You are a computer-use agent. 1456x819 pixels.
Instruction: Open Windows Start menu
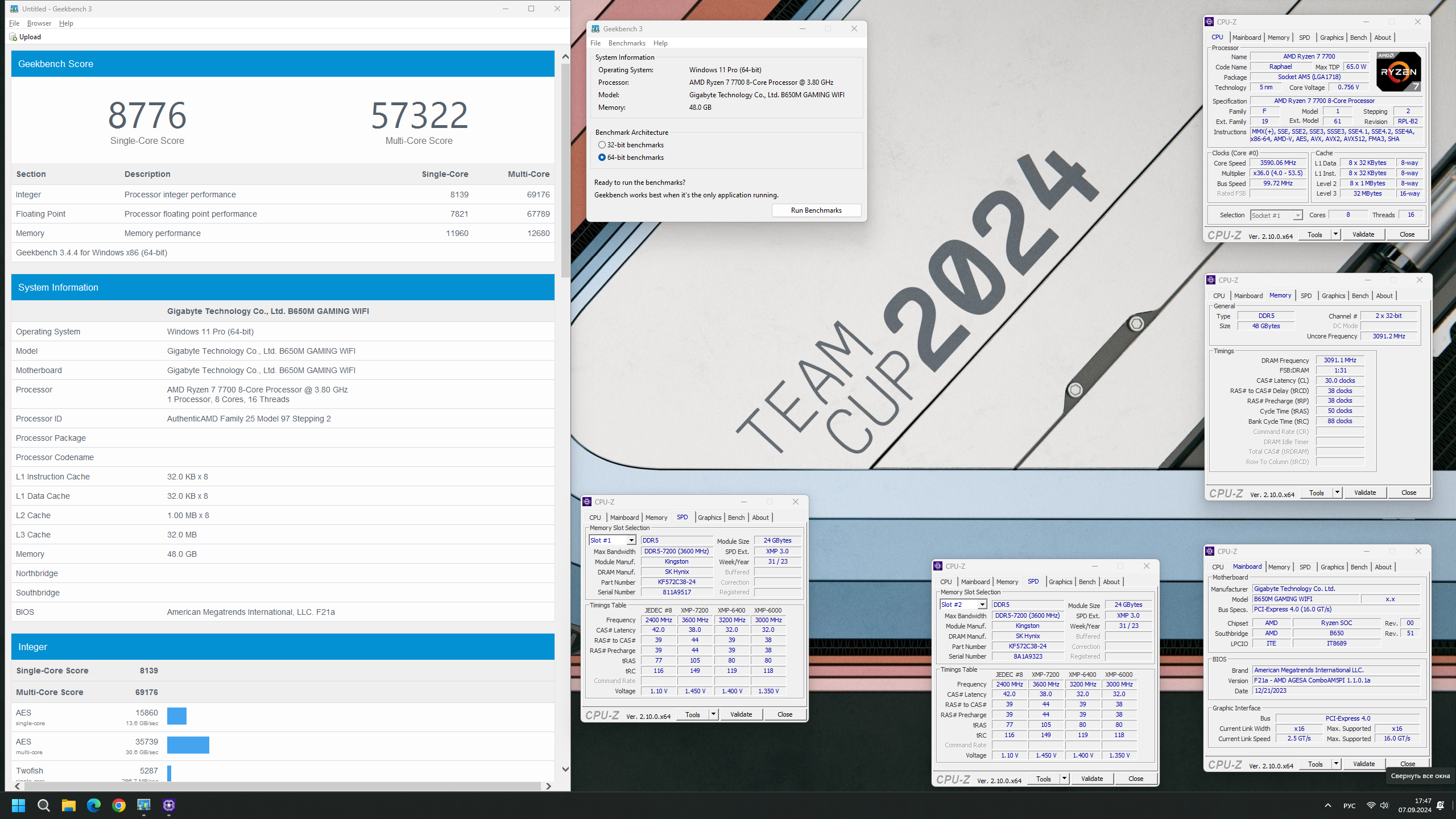(18, 805)
